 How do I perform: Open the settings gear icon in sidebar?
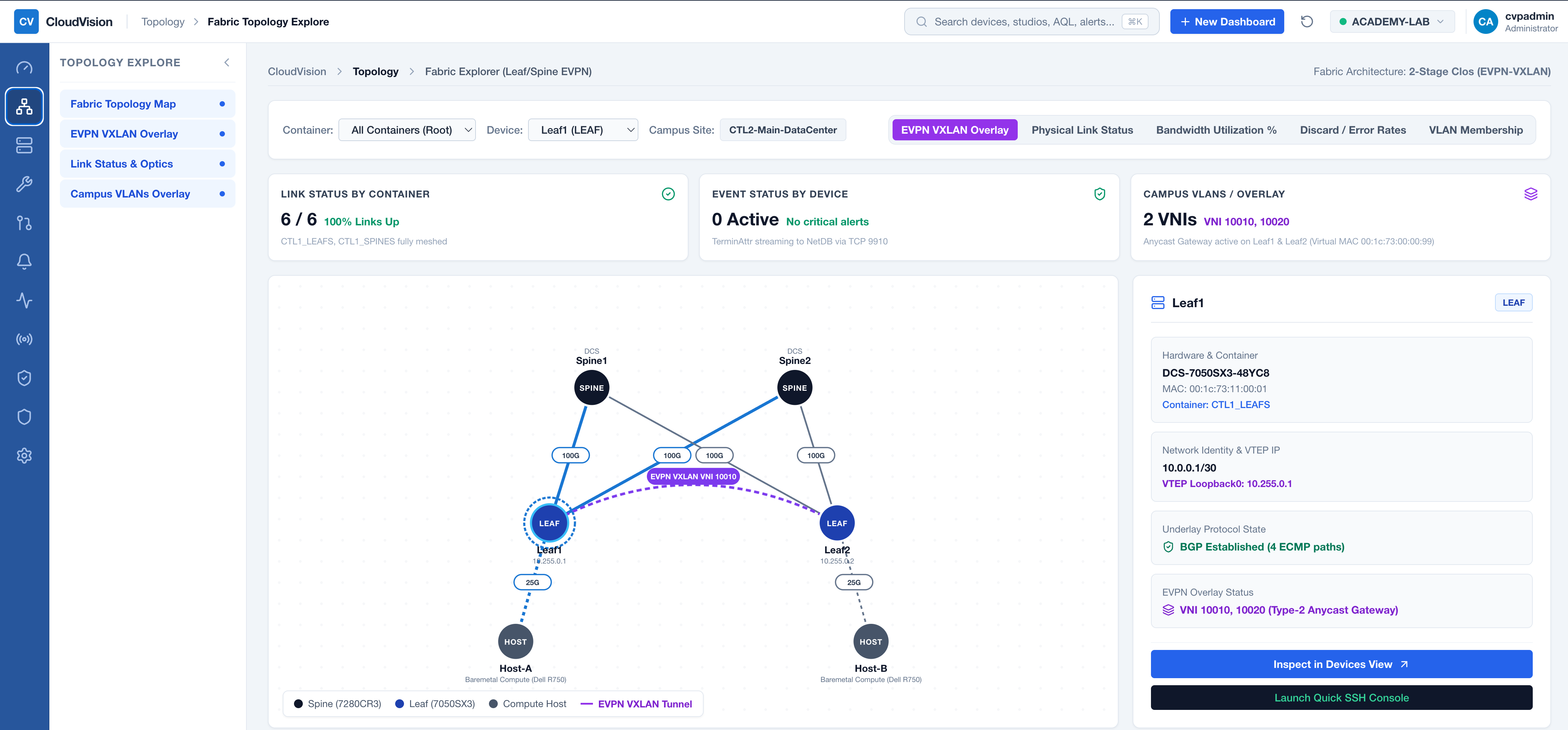click(x=24, y=455)
